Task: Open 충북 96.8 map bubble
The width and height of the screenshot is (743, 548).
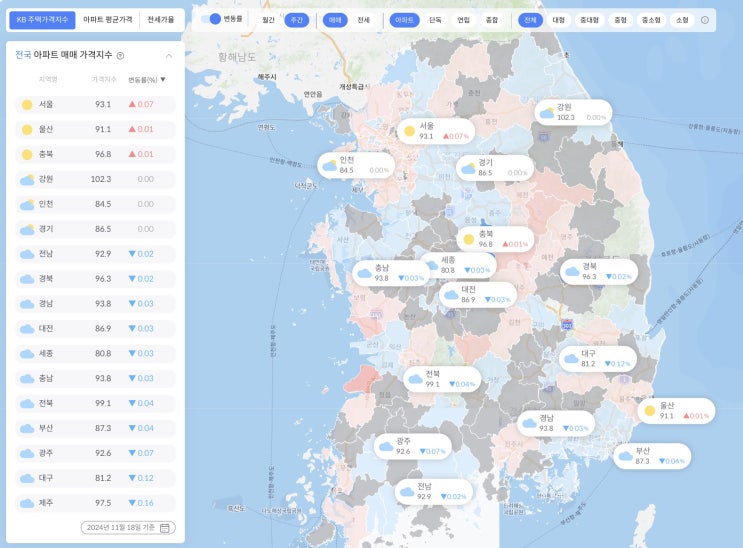Action: [x=495, y=239]
